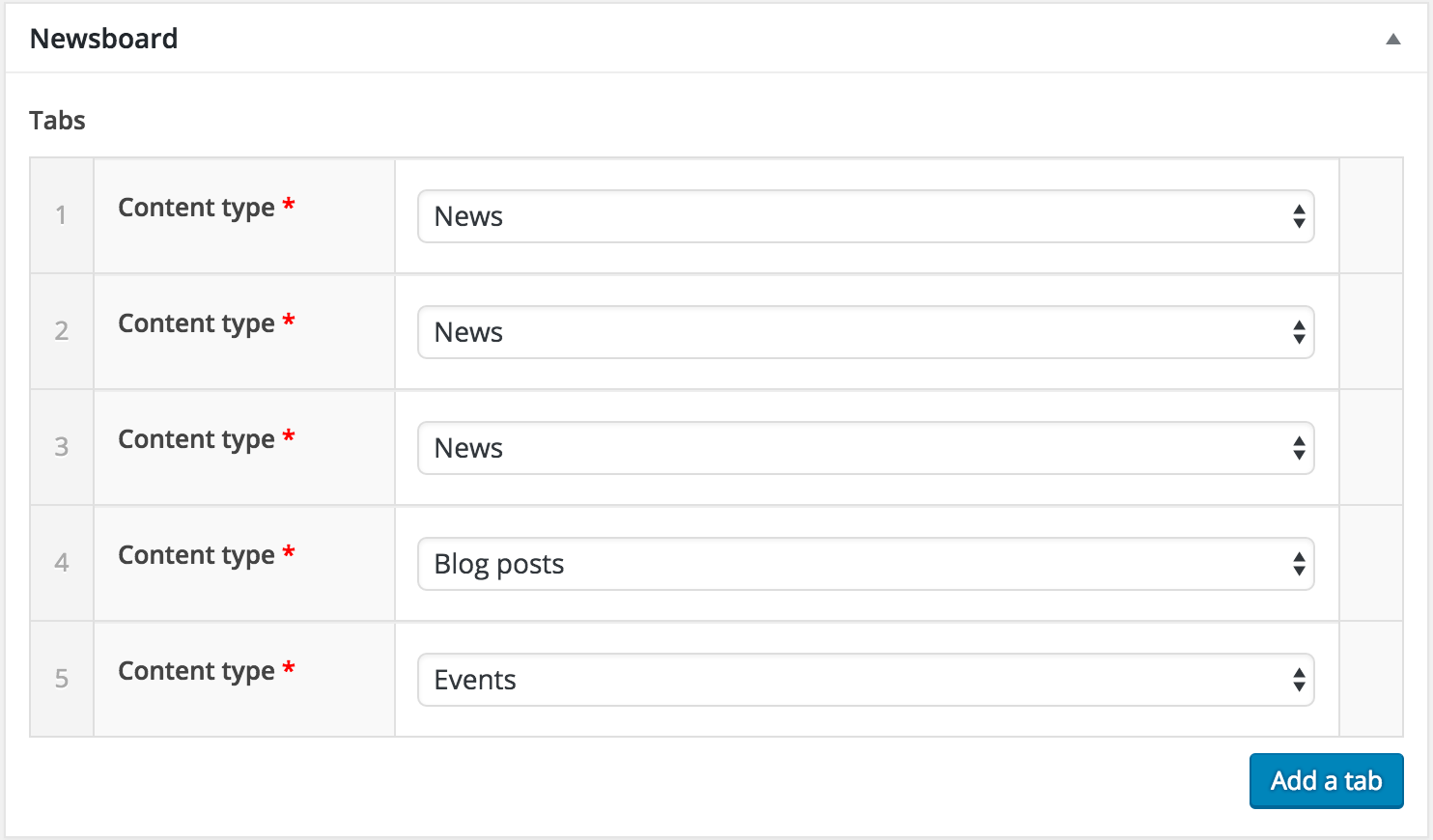Click the Add a tab button
Screen dimensions: 1433x840
tap(1326, 781)
